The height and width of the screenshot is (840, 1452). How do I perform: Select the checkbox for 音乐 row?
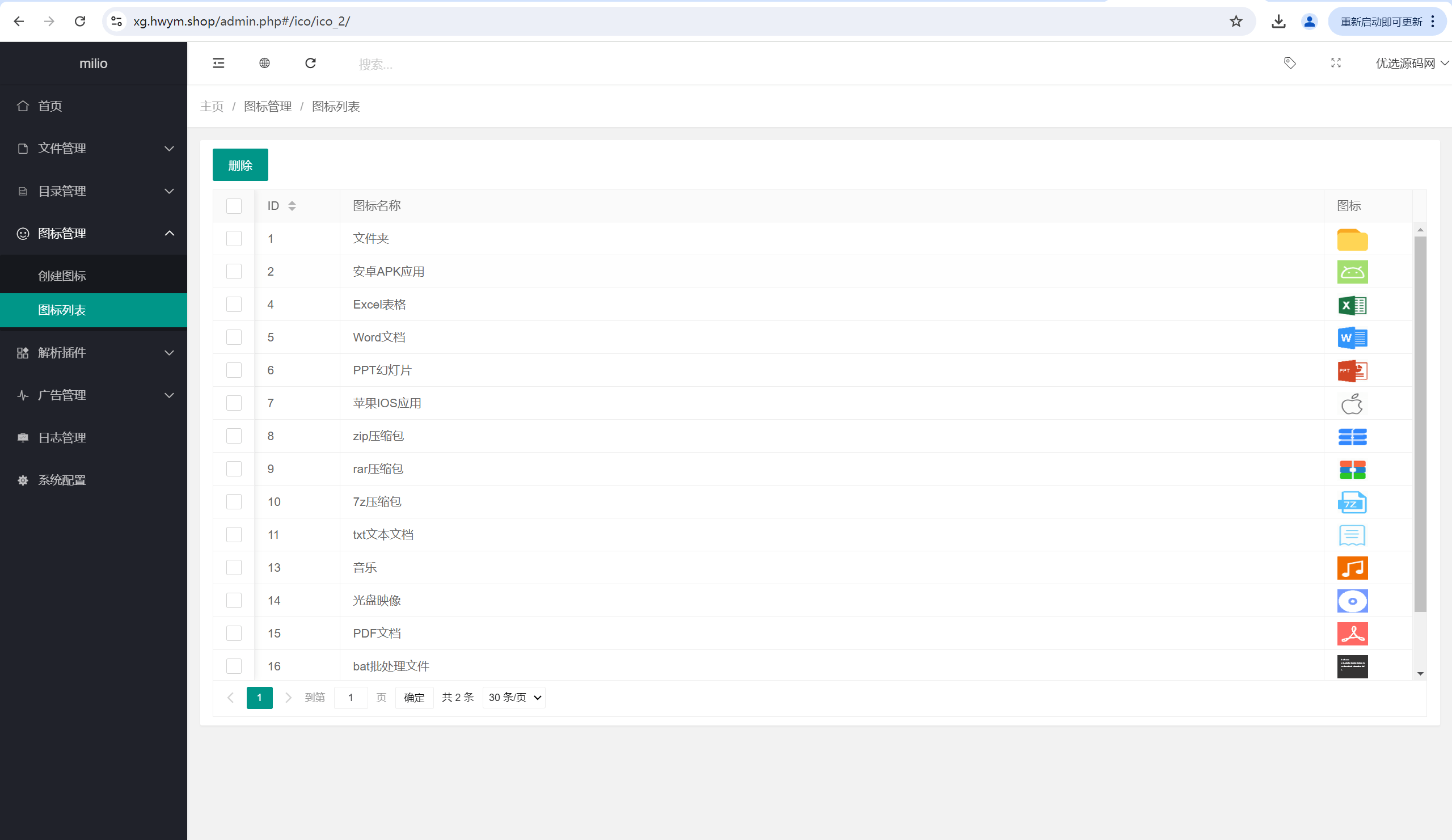234,568
